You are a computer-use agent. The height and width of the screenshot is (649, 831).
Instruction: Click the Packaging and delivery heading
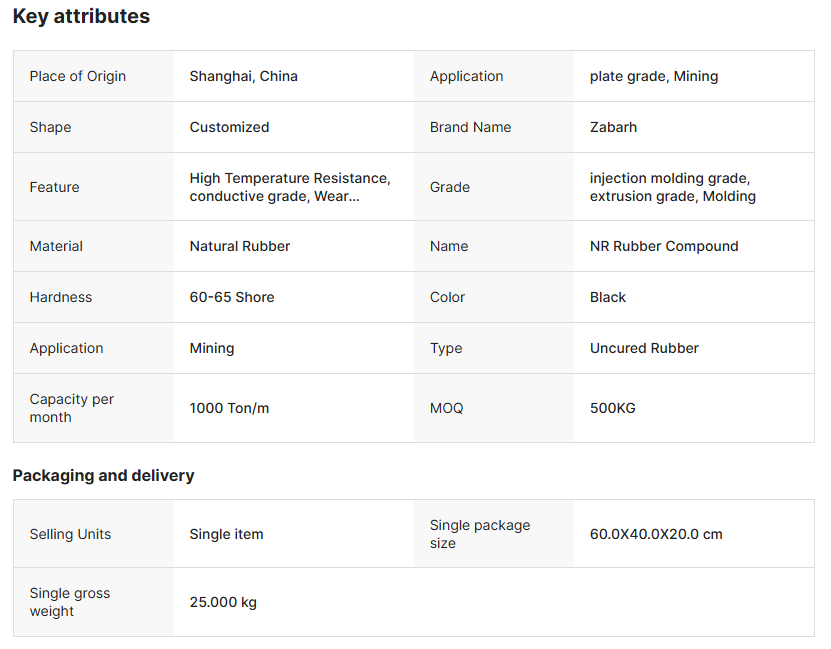(103, 476)
